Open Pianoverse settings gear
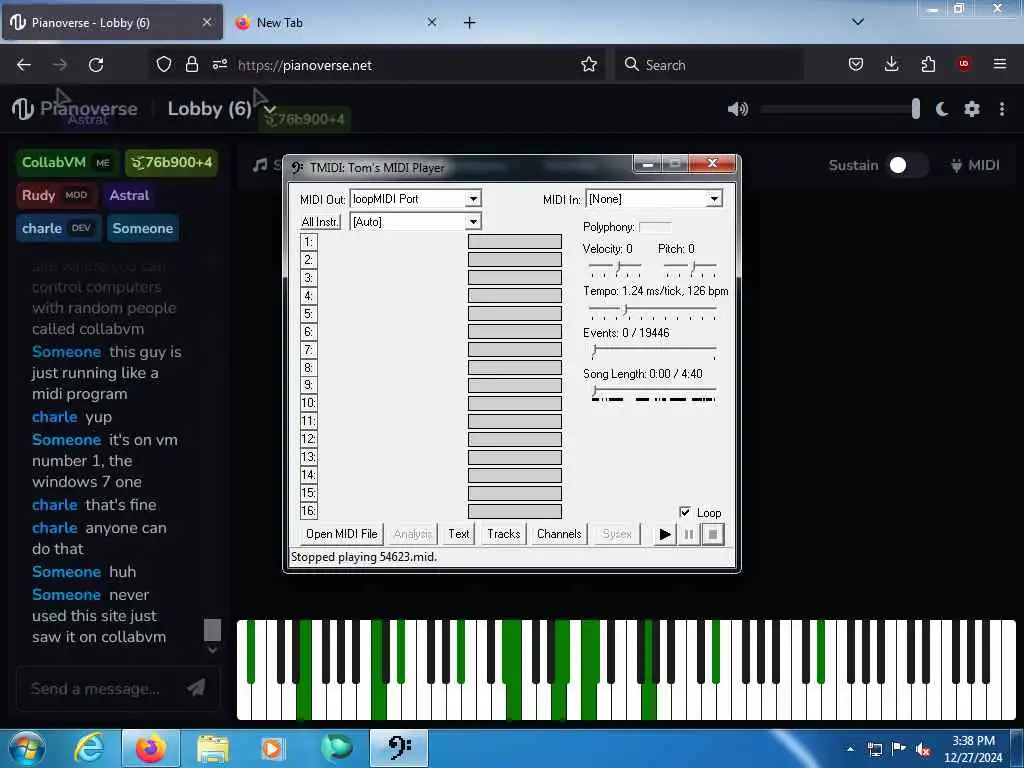This screenshot has height=768, width=1024. pyautogui.click(x=972, y=109)
